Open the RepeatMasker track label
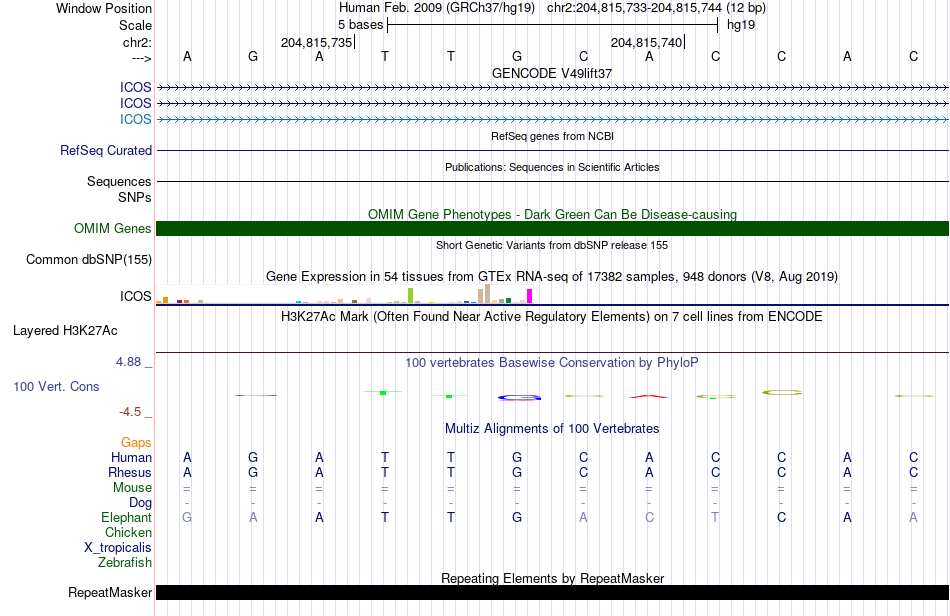The width and height of the screenshot is (950, 616). 110,592
